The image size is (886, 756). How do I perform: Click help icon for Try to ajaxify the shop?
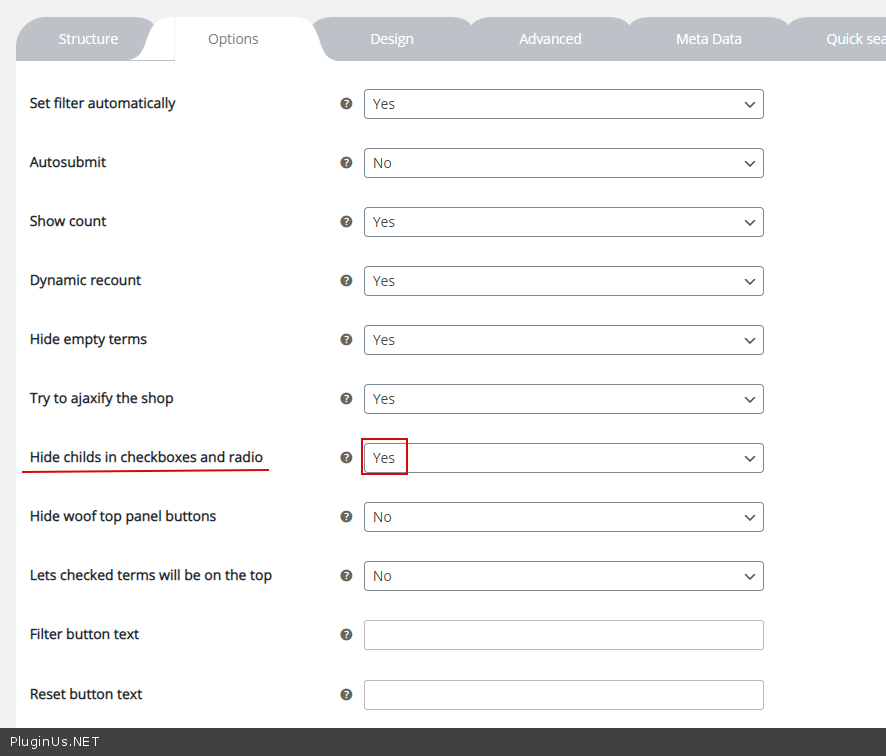346,398
